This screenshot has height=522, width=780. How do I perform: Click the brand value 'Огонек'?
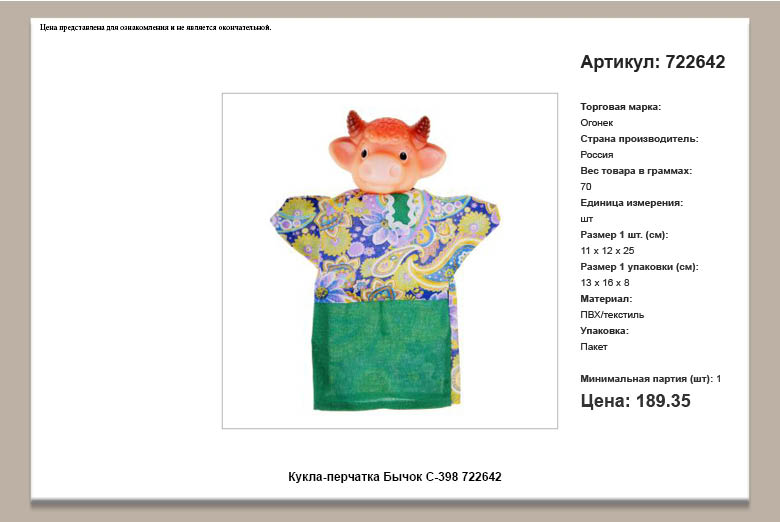click(596, 122)
